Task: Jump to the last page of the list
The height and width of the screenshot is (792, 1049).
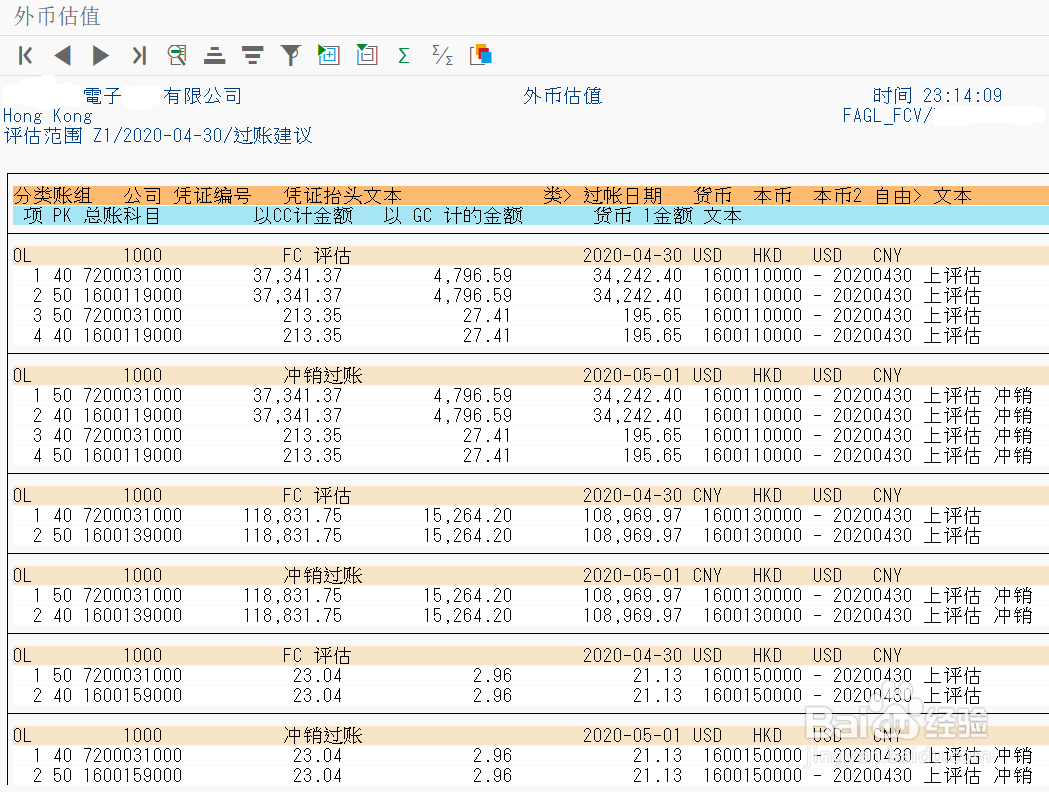Action: tap(138, 56)
